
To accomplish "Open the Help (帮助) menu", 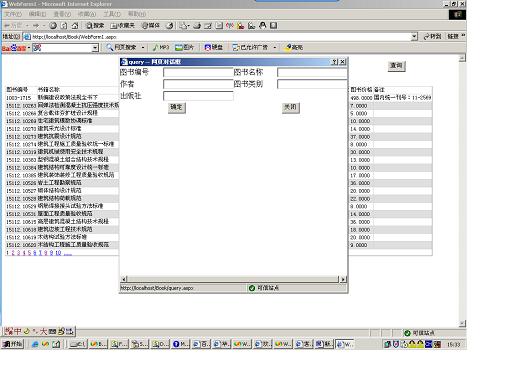I will pyautogui.click(x=137, y=14).
